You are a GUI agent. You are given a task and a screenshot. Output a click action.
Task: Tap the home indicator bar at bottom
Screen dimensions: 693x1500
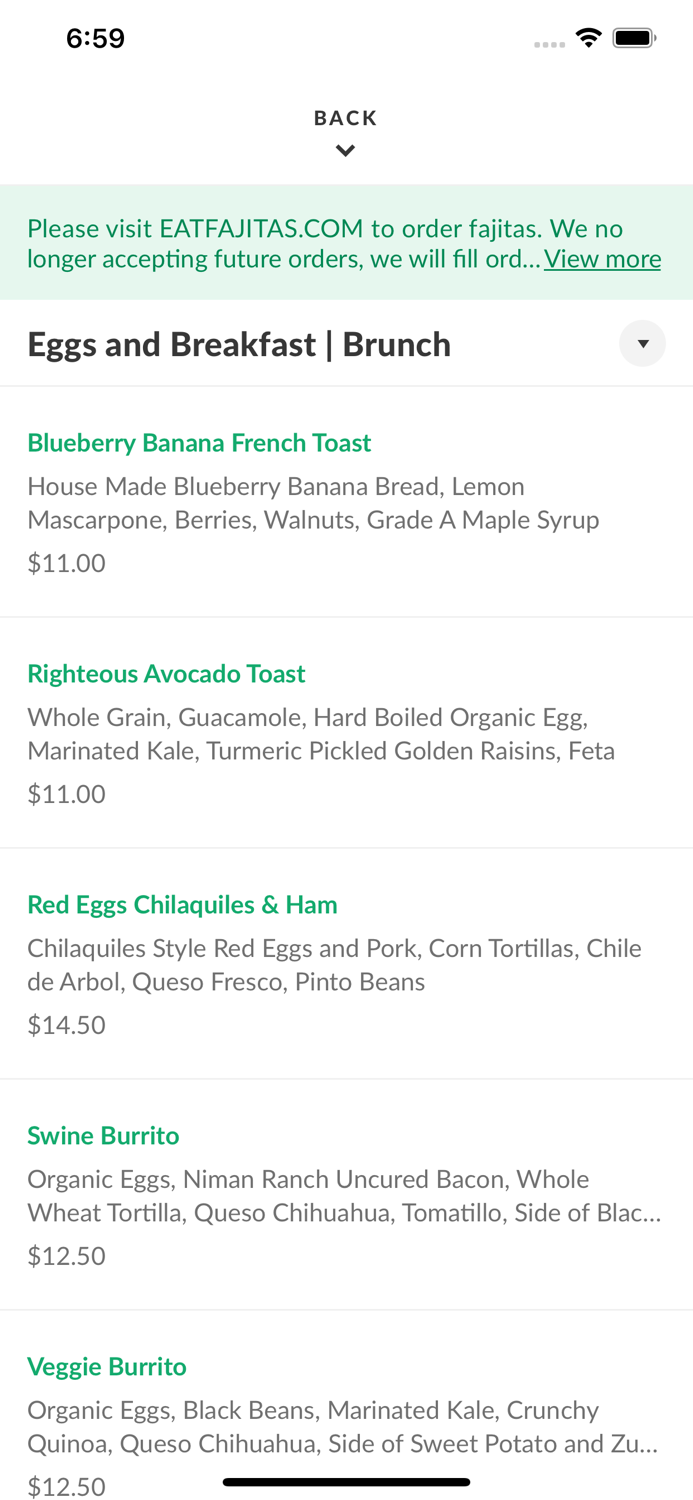[346, 1481]
